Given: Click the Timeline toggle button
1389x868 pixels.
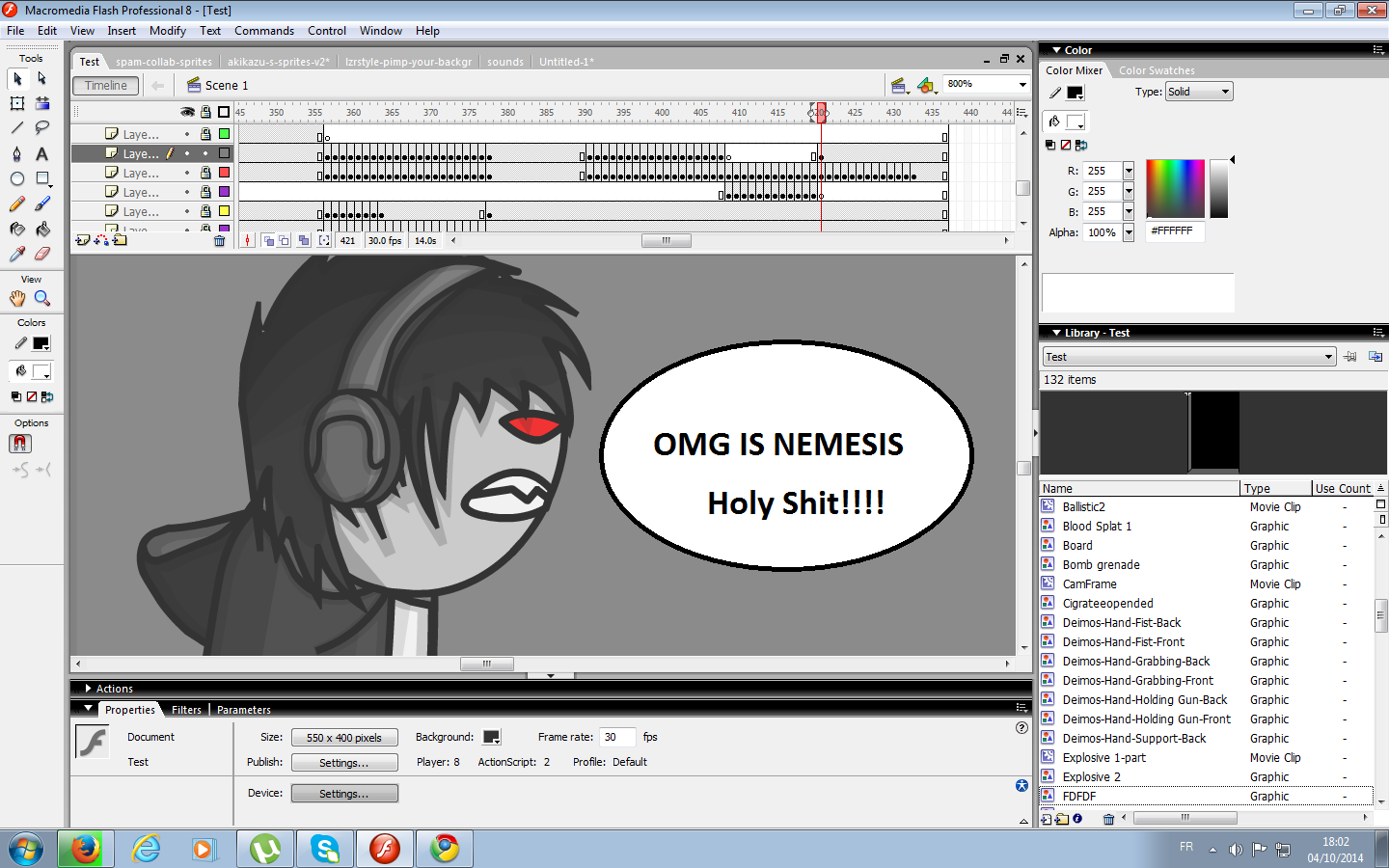Looking at the screenshot, I should point(106,86).
